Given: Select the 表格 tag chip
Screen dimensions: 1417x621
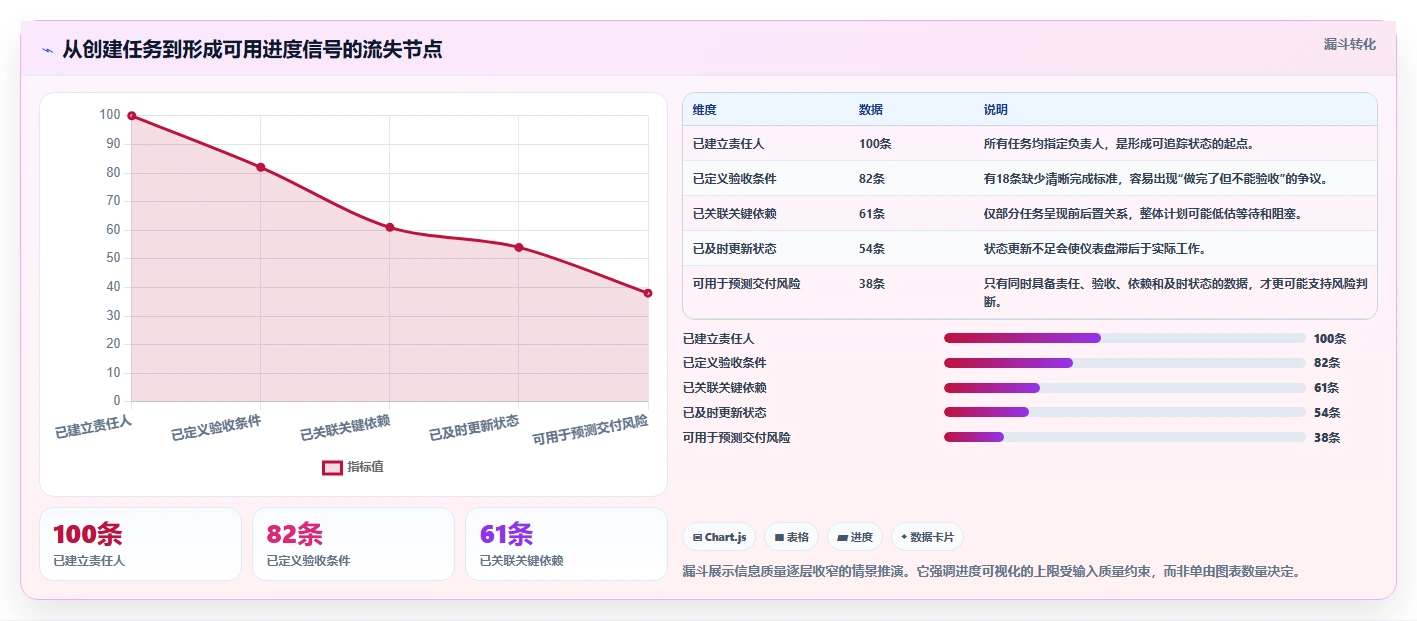Looking at the screenshot, I should click(x=791, y=537).
